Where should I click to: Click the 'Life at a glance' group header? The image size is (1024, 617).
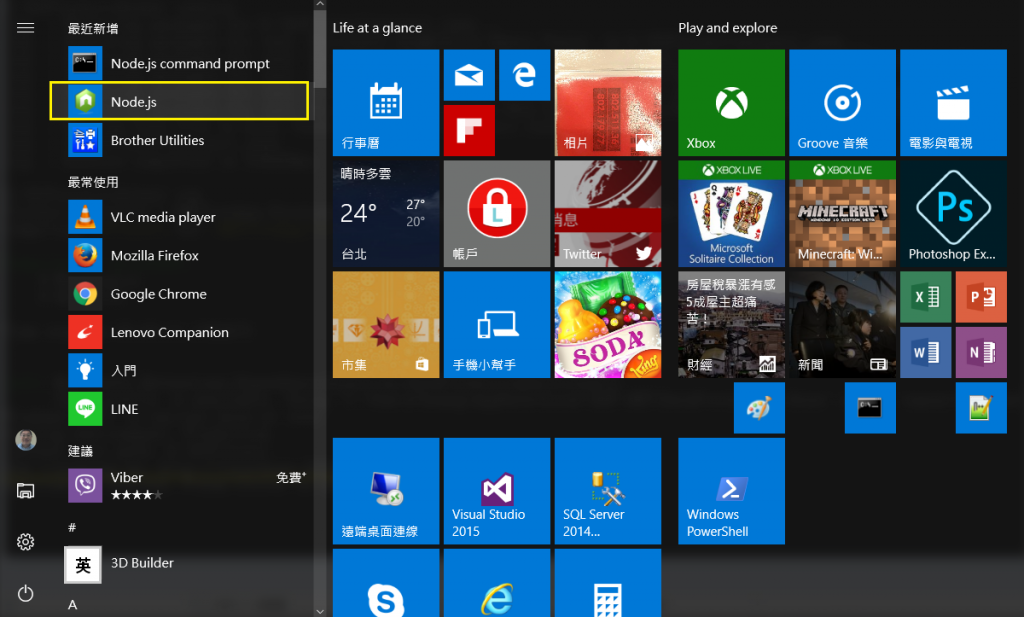tap(377, 28)
